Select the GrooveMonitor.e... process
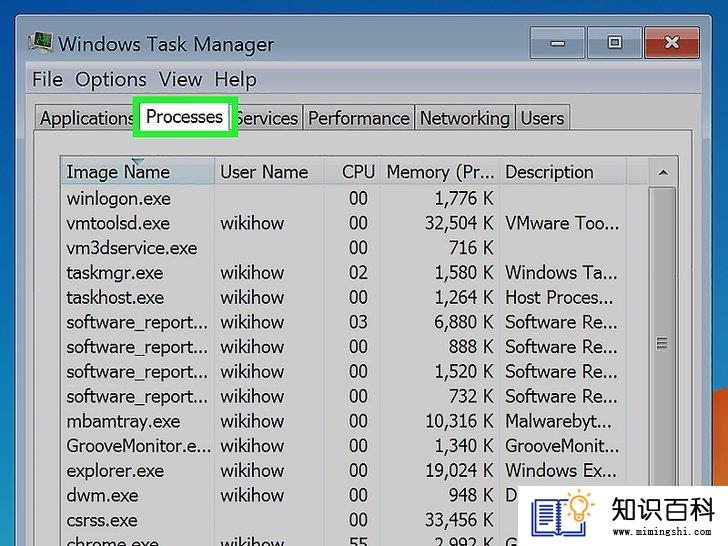 pos(355,446)
